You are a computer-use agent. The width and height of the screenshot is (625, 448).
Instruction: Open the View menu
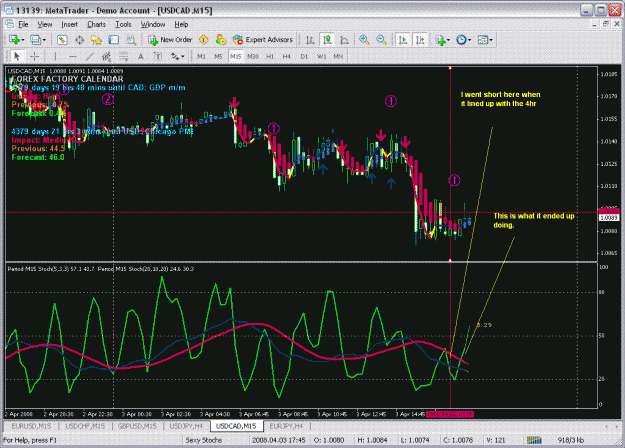point(45,24)
